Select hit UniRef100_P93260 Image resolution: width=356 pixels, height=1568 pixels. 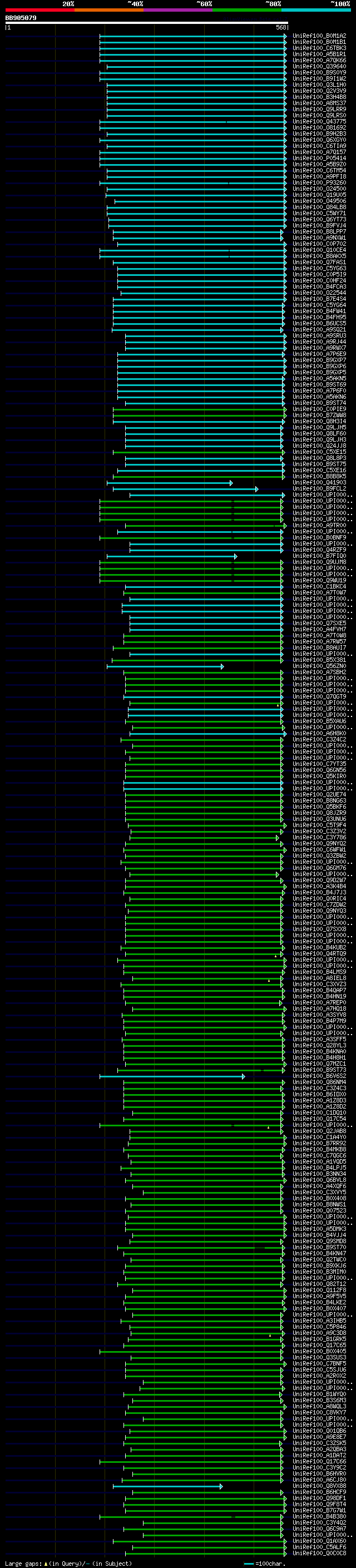[x=319, y=182]
